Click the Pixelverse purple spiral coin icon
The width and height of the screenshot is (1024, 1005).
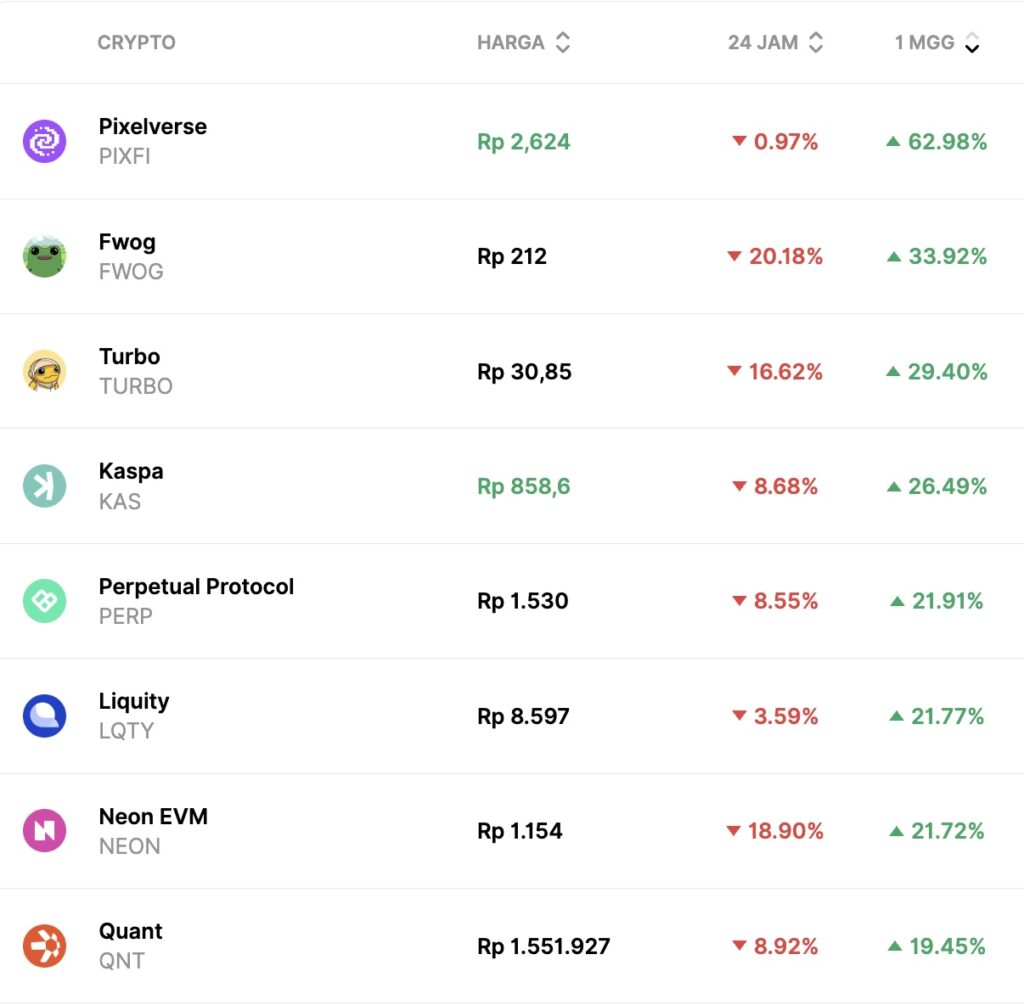[45, 141]
